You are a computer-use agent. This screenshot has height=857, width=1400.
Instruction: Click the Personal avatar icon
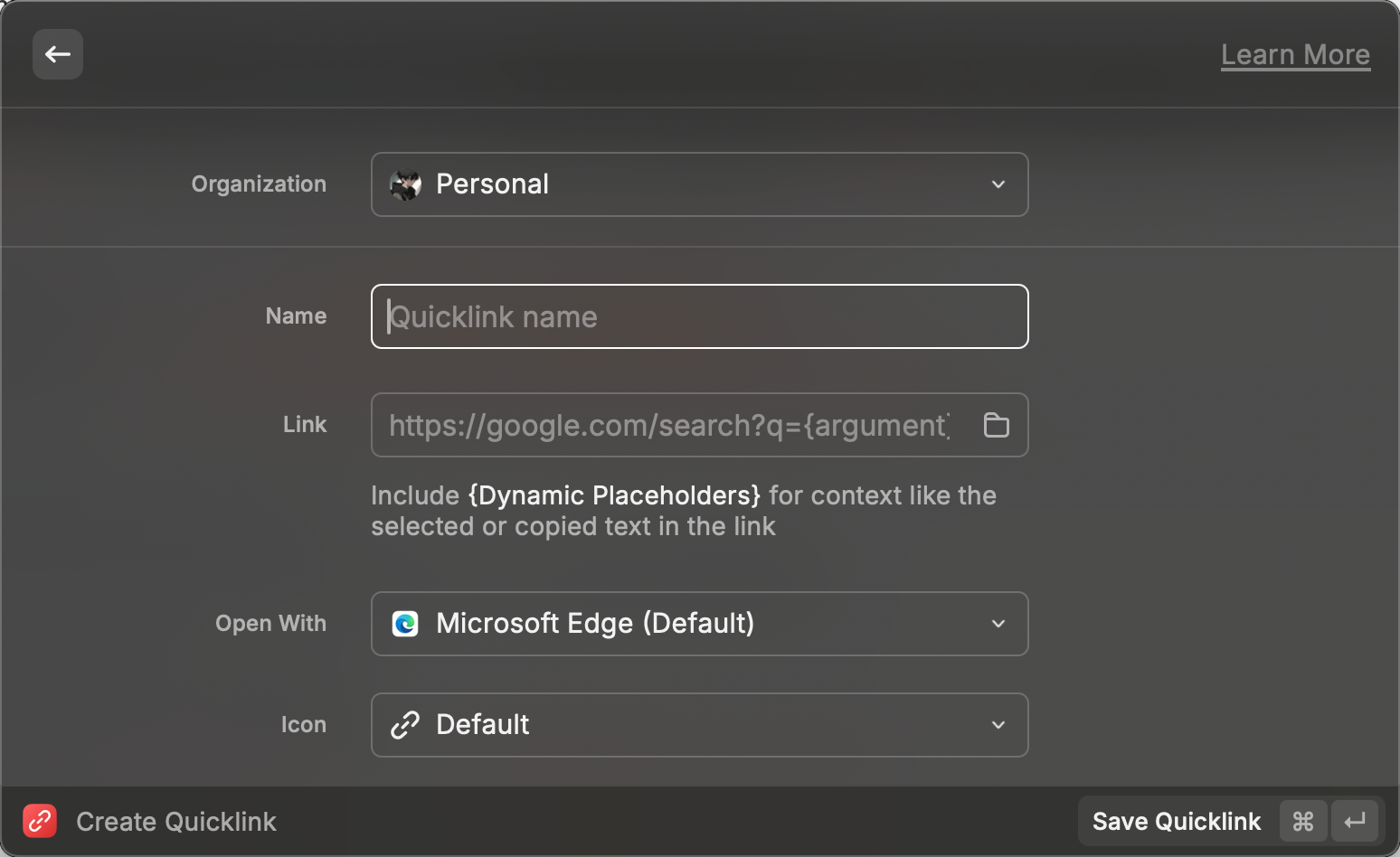[405, 184]
